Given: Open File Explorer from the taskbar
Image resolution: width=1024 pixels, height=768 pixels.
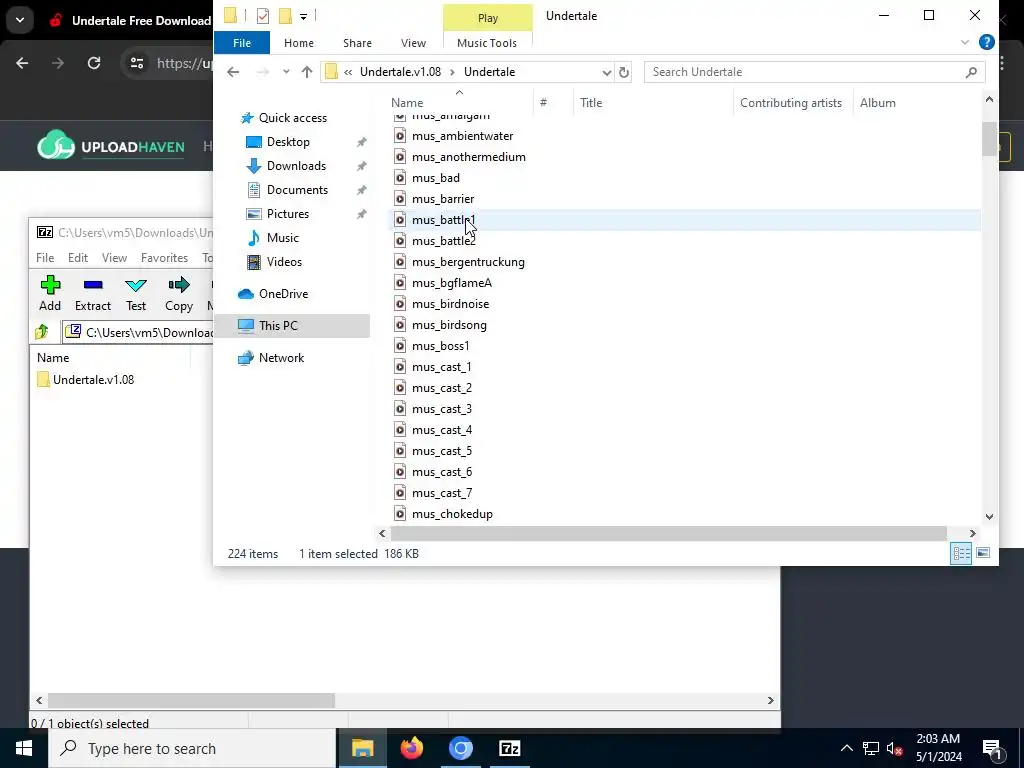Looking at the screenshot, I should (362, 748).
